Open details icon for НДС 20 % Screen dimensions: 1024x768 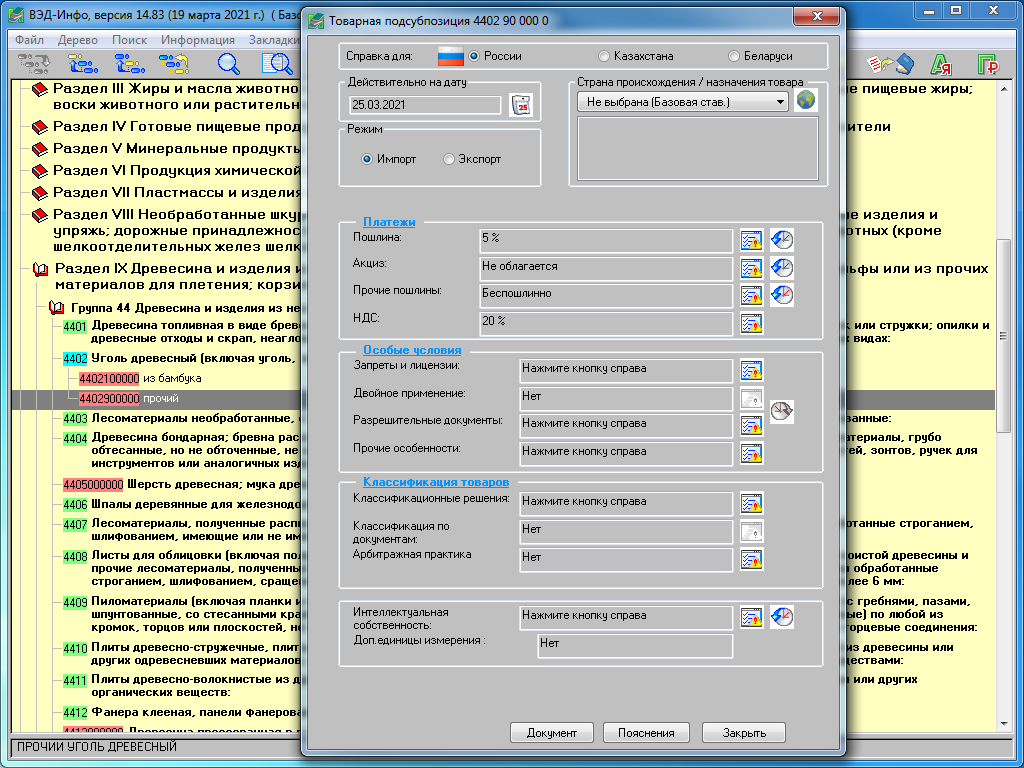[752, 323]
